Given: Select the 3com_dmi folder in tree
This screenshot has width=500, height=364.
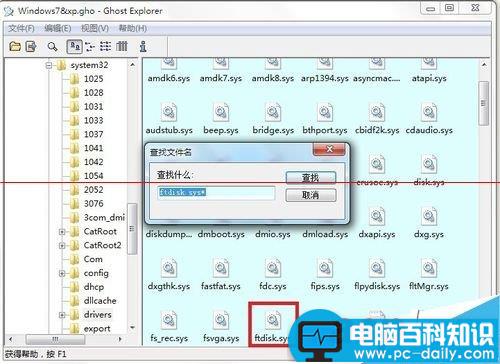Looking at the screenshot, I should point(104,218).
